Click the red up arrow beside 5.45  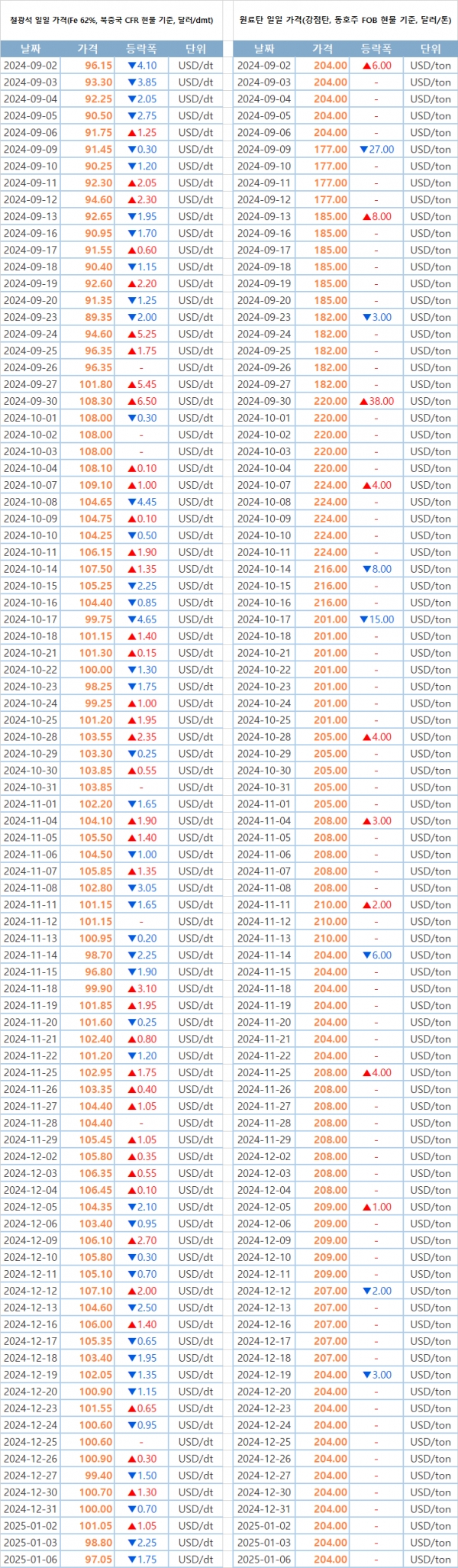tap(131, 384)
